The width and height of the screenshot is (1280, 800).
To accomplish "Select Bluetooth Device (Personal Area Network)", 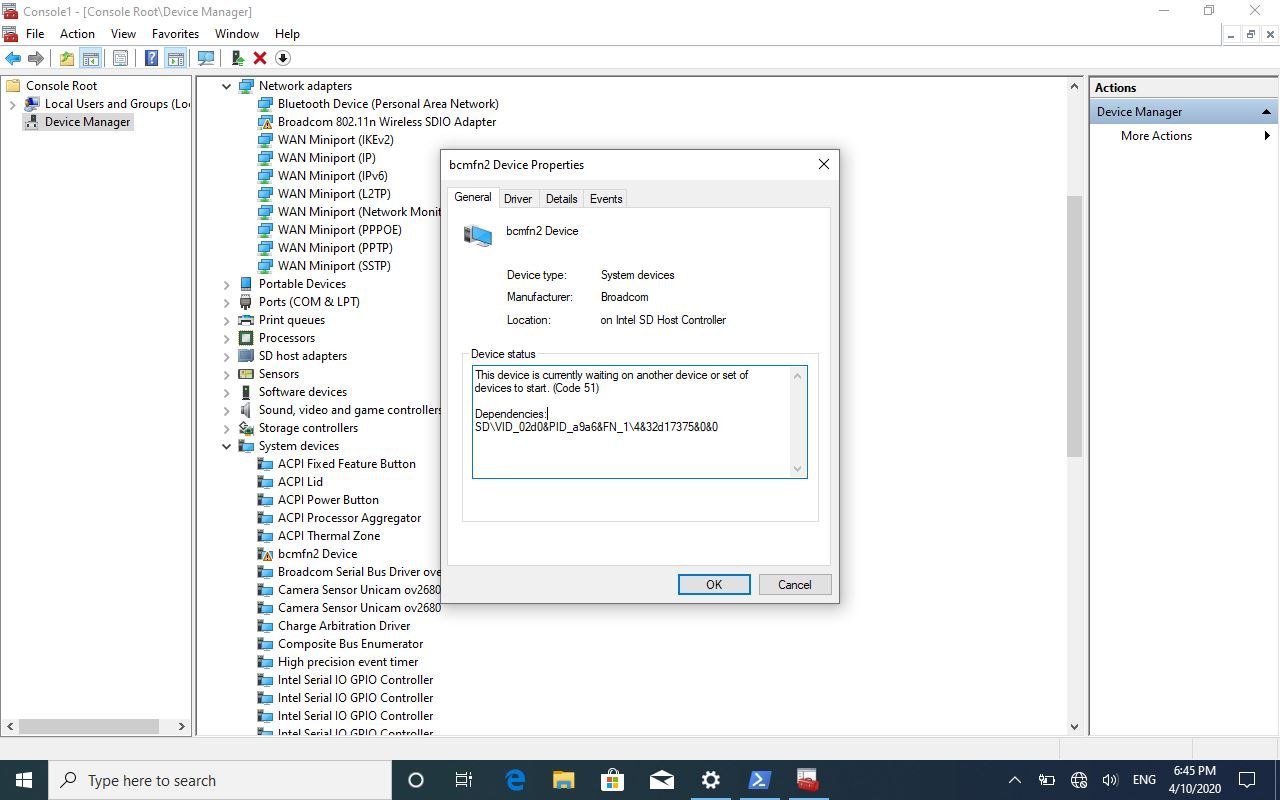I will point(388,104).
